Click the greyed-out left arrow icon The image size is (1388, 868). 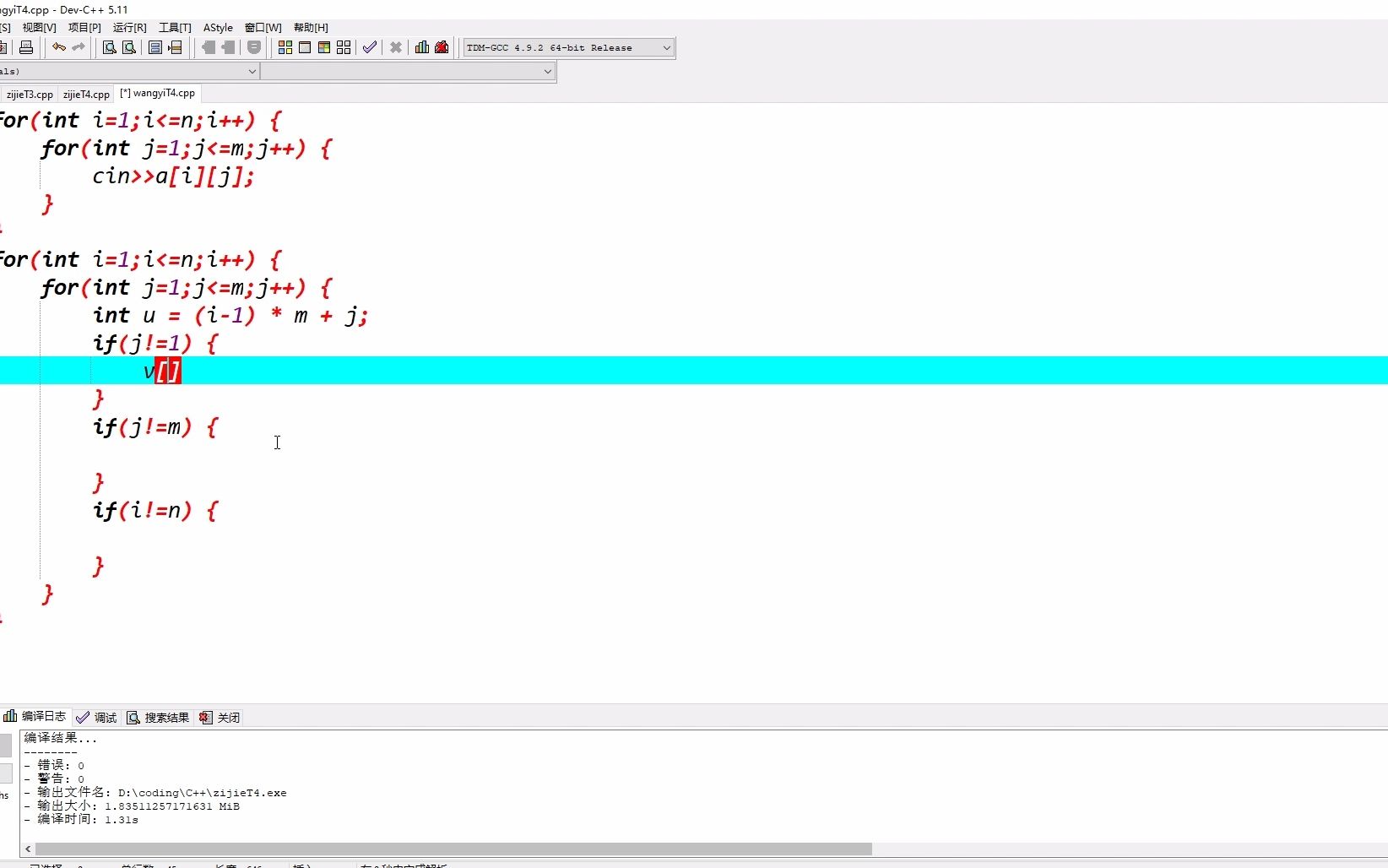[x=208, y=47]
